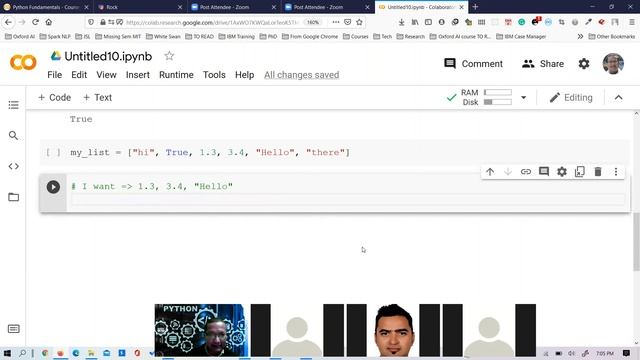Click the notebook title Untitled10.ipynb
640x360 pixels.
click(x=108, y=56)
